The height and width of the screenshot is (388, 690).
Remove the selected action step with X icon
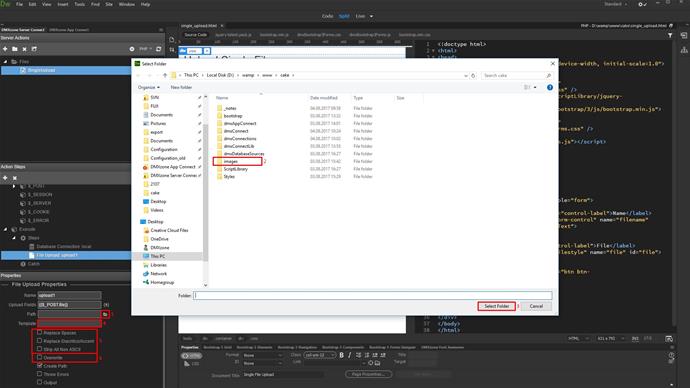point(15,178)
